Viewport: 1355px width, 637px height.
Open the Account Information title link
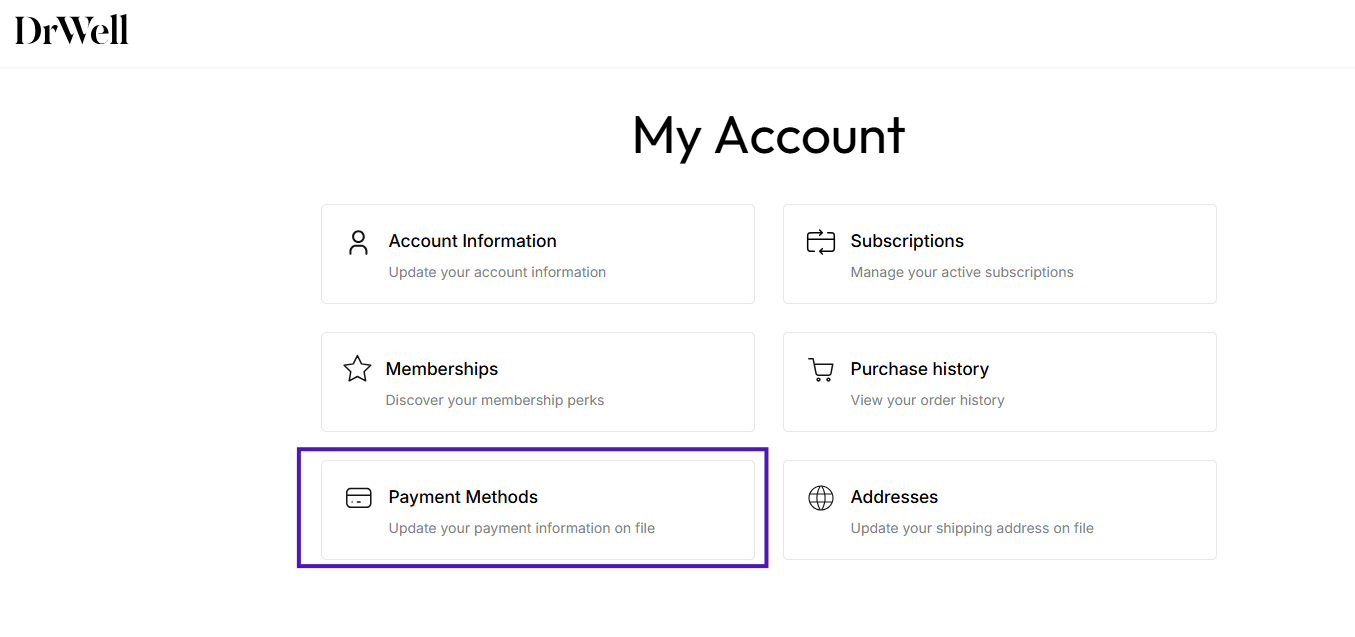coord(472,241)
